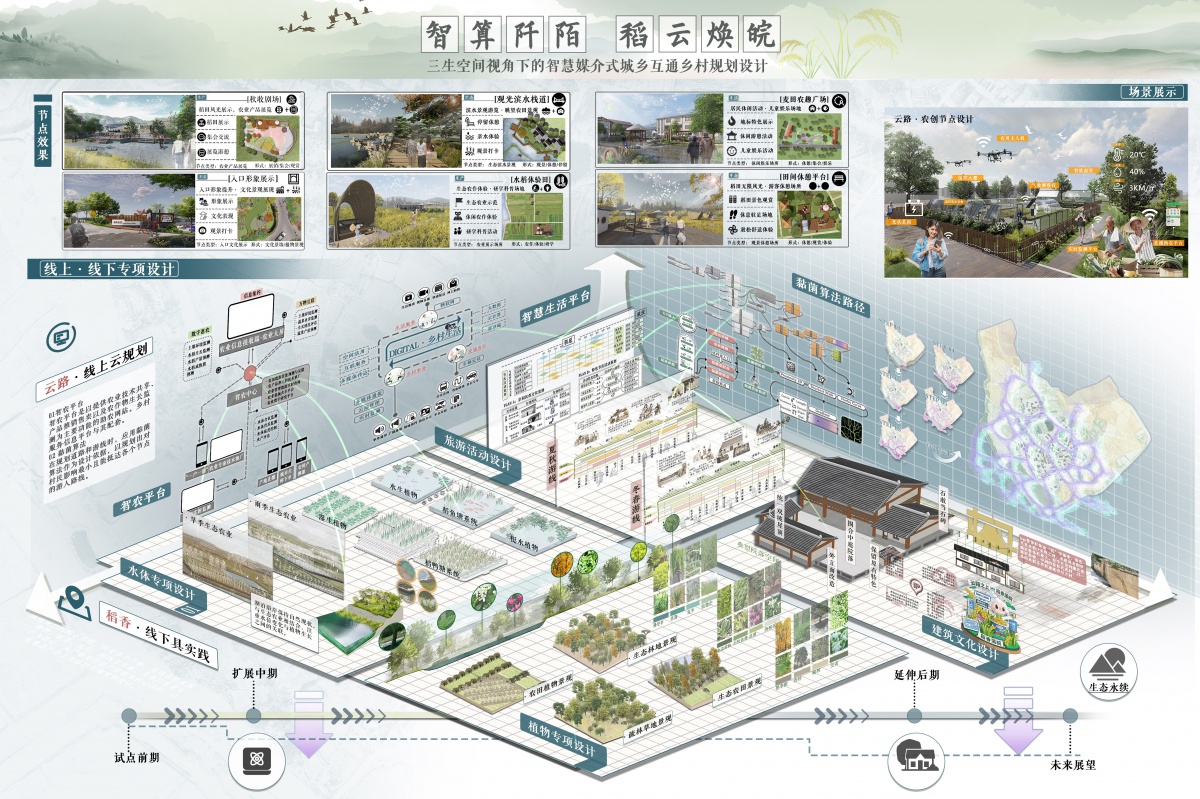
Task: Click the 试点前期 timeline node
Action: point(128,716)
